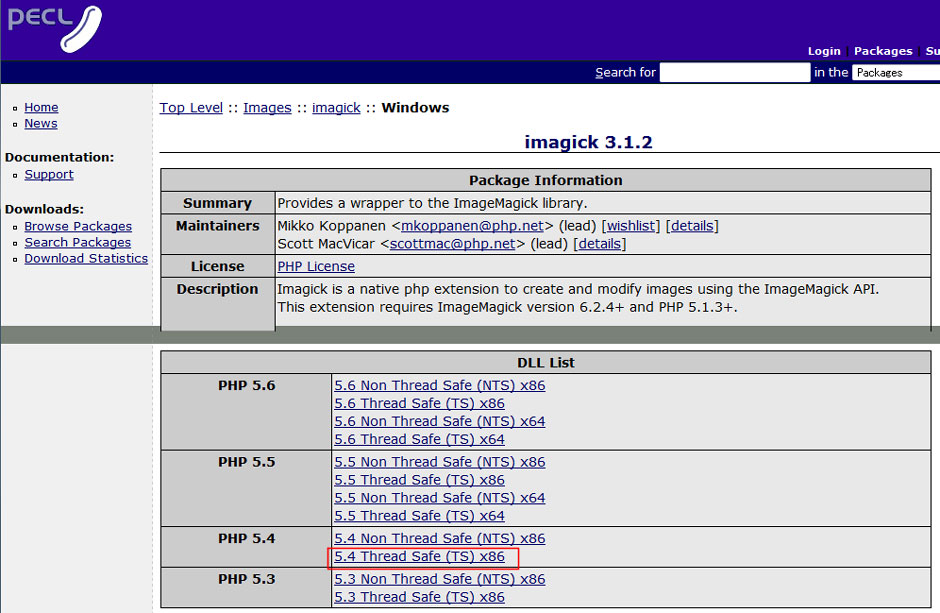The width and height of the screenshot is (940, 613).
Task: Open Mikko Koppanen's wishlist link
Action: [x=631, y=226]
